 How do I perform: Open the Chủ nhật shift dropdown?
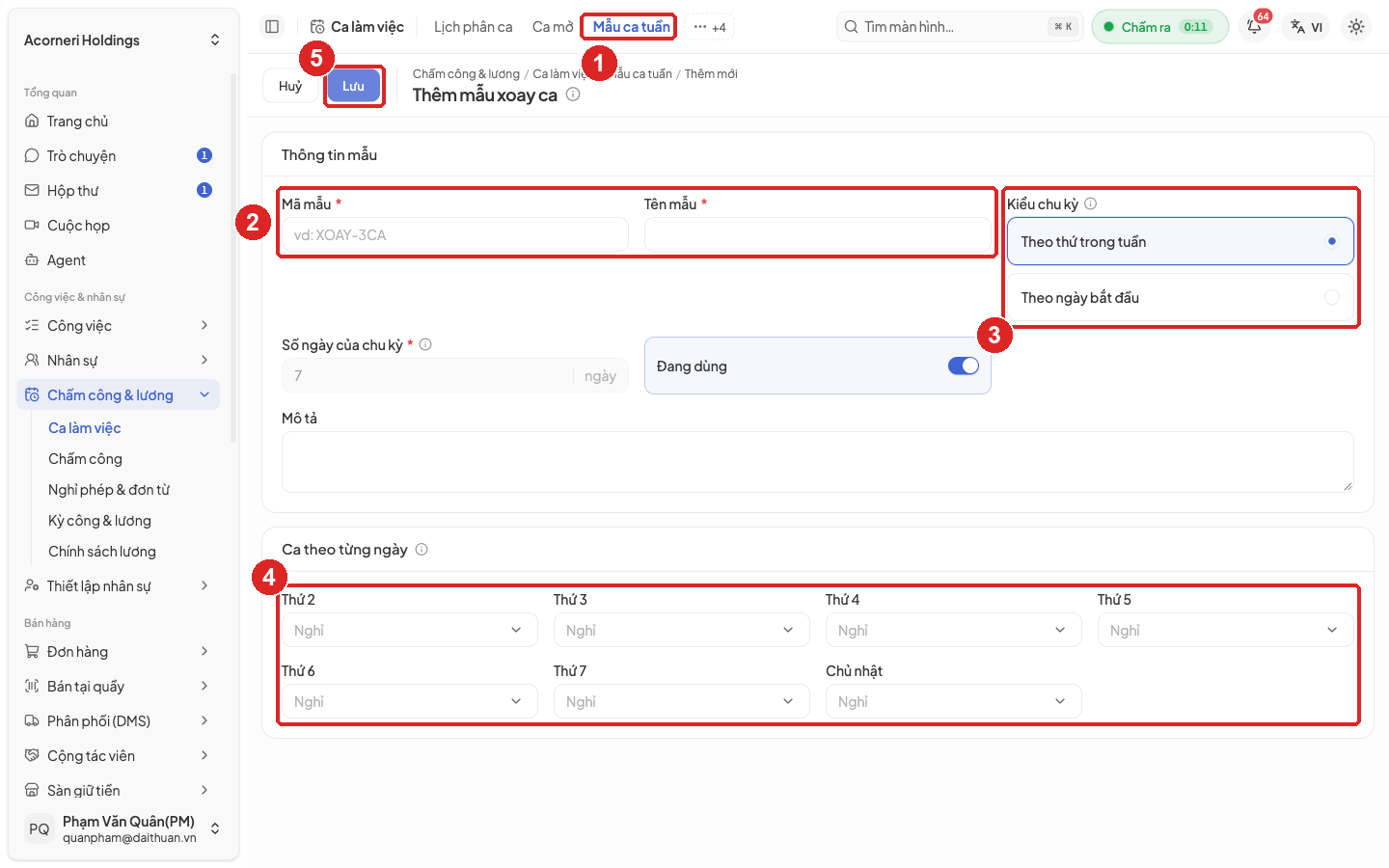click(x=954, y=701)
